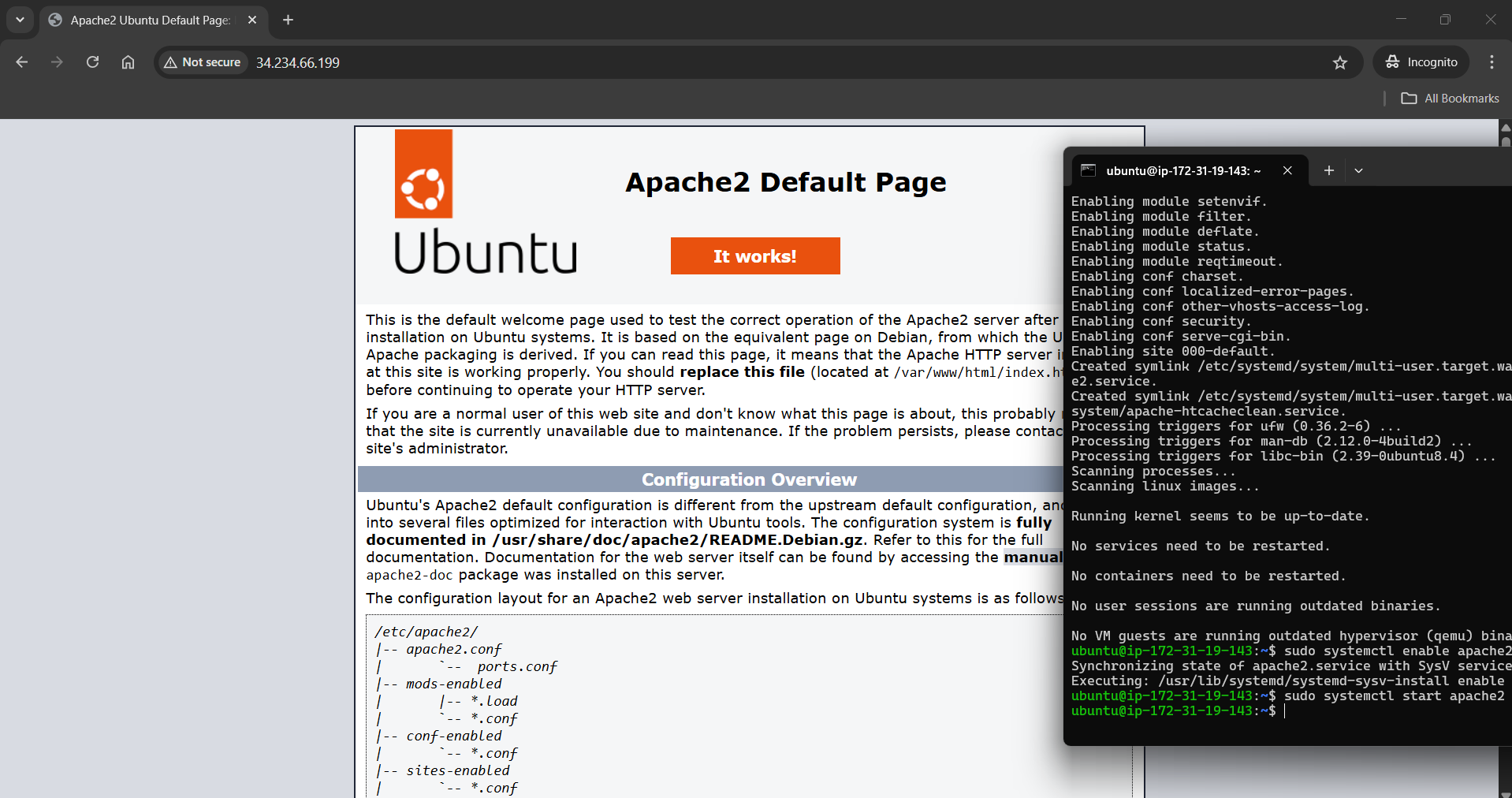The image size is (1512, 798).
Task: Reload the Apache2 default page
Action: click(92, 62)
